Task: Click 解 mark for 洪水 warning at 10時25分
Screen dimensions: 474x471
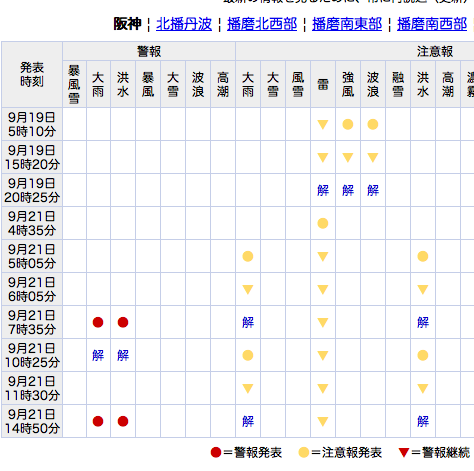Action: pyautogui.click(x=123, y=355)
